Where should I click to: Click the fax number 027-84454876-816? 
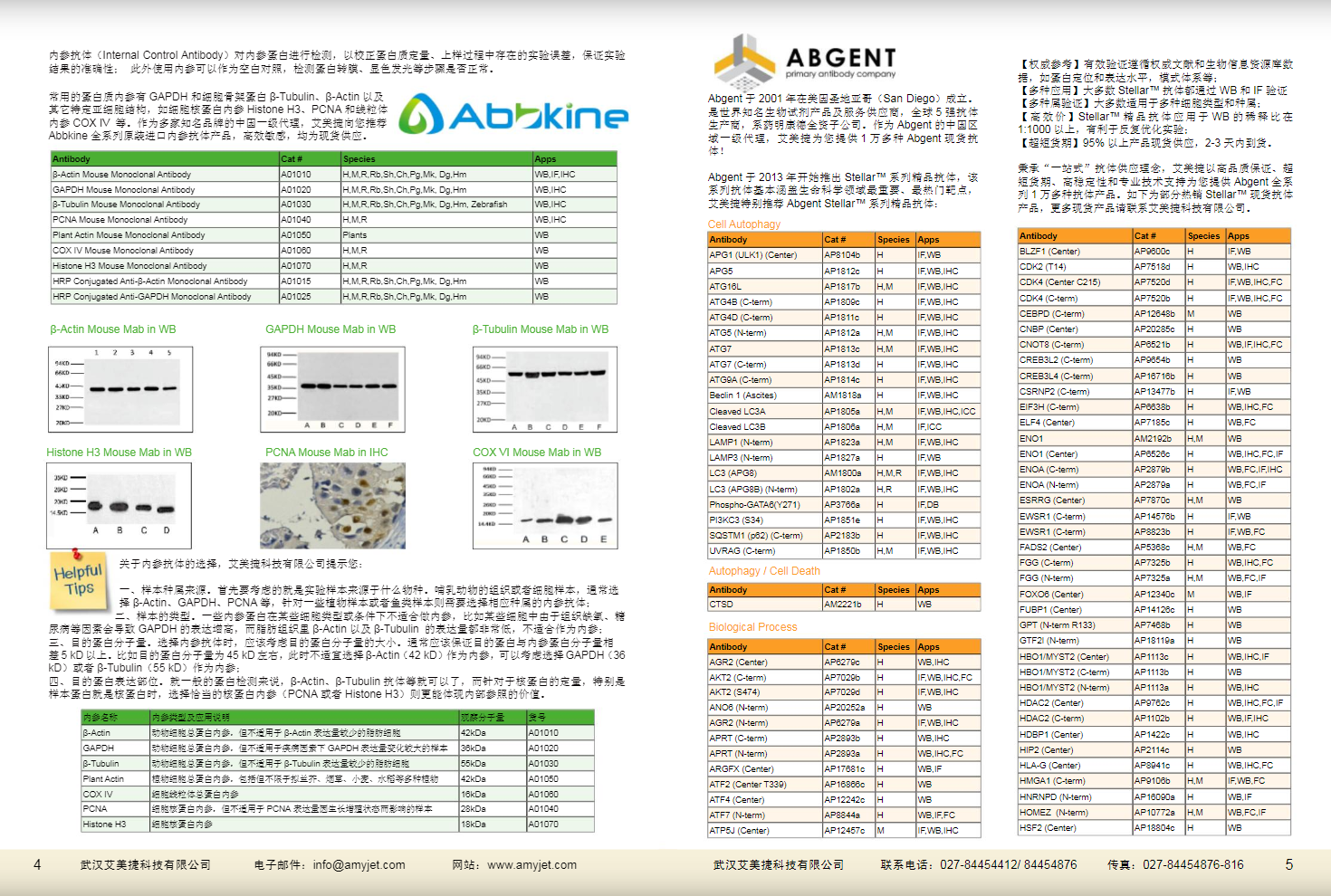[x=1192, y=865]
